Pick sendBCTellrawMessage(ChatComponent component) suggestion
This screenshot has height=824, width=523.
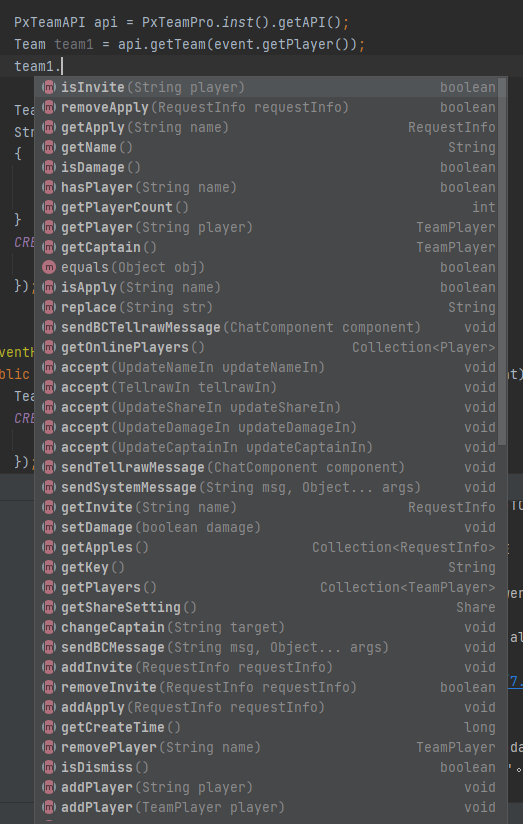tap(268, 327)
